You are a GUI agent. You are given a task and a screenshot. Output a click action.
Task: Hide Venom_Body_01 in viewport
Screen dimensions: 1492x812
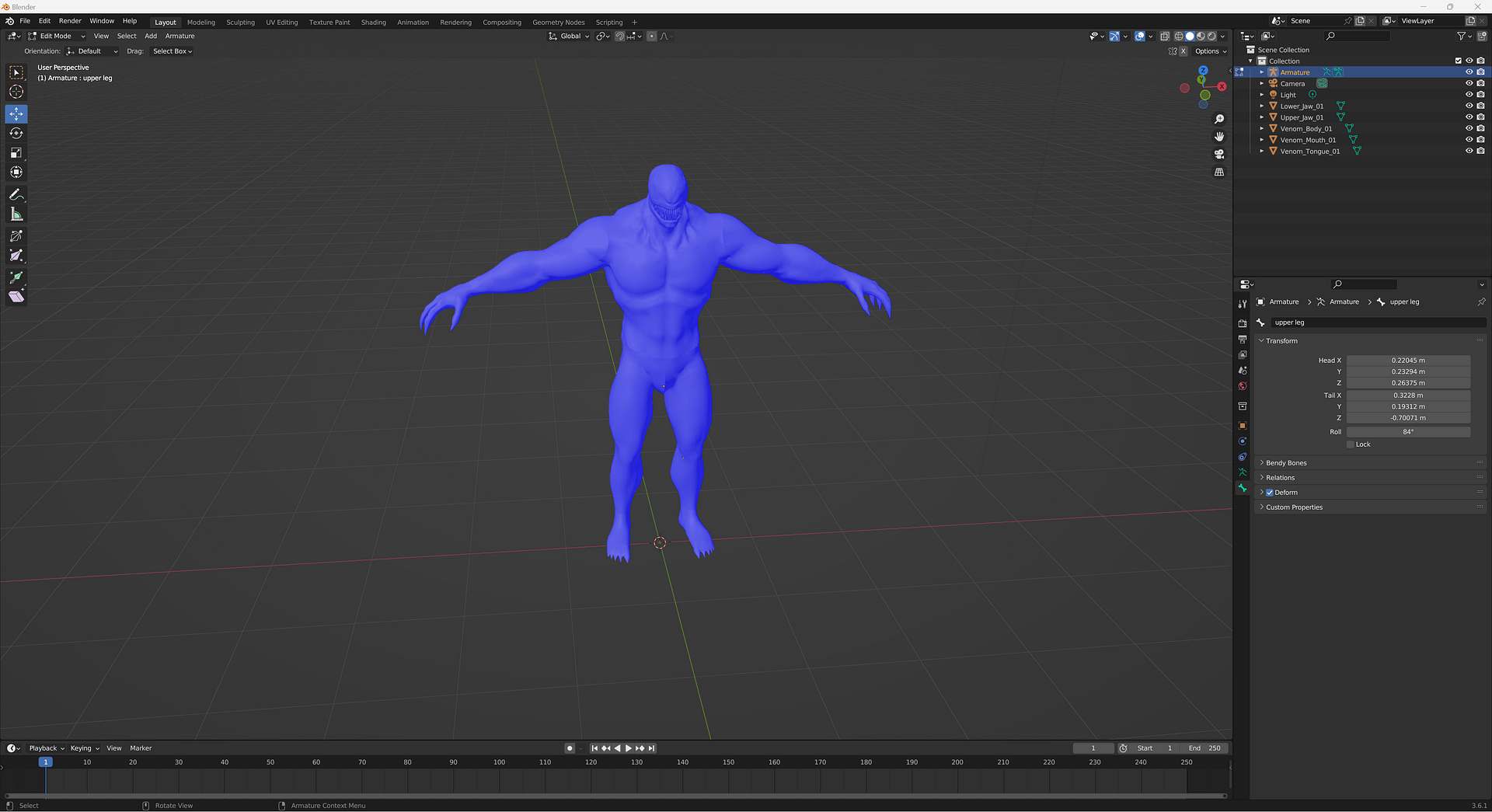1469,129
